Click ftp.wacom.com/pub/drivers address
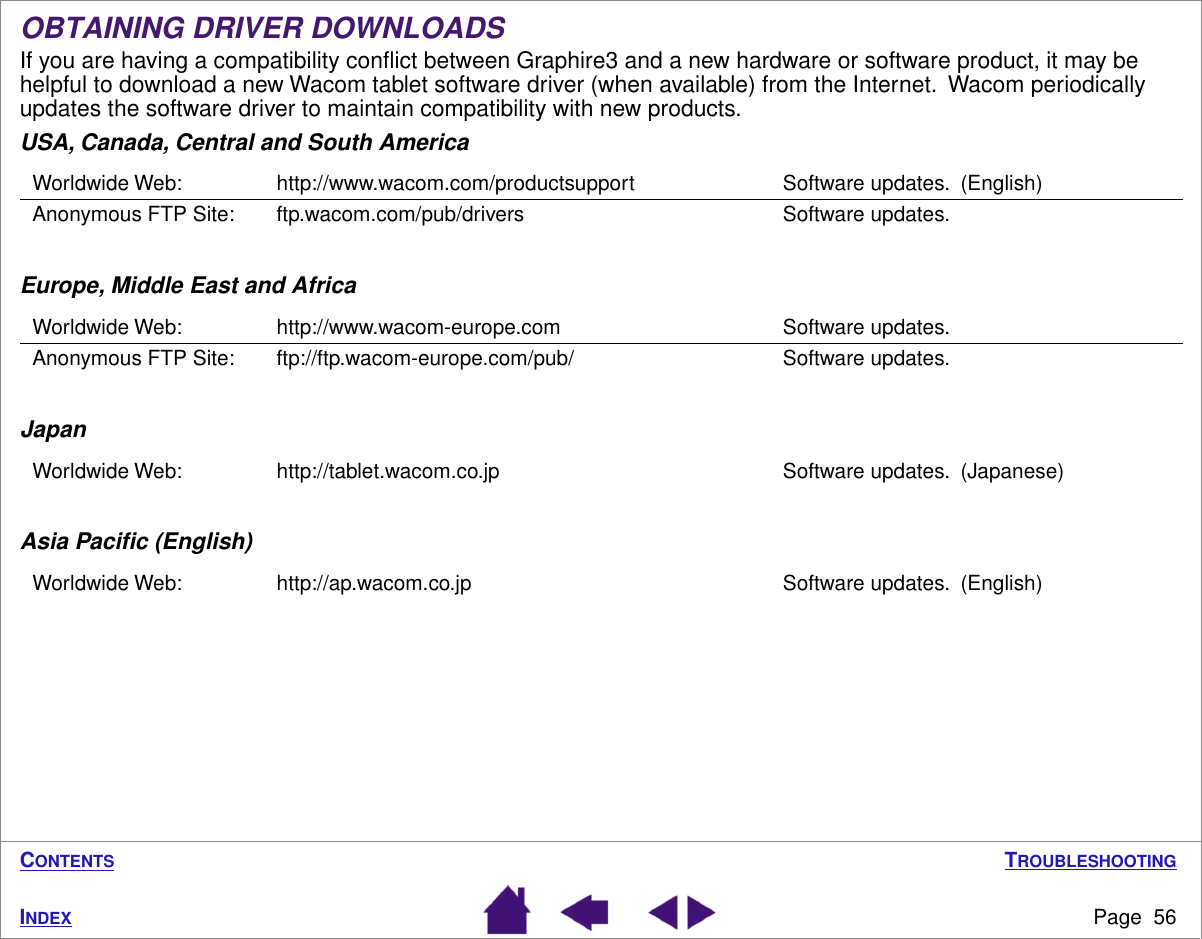The height and width of the screenshot is (939, 1202). (400, 214)
